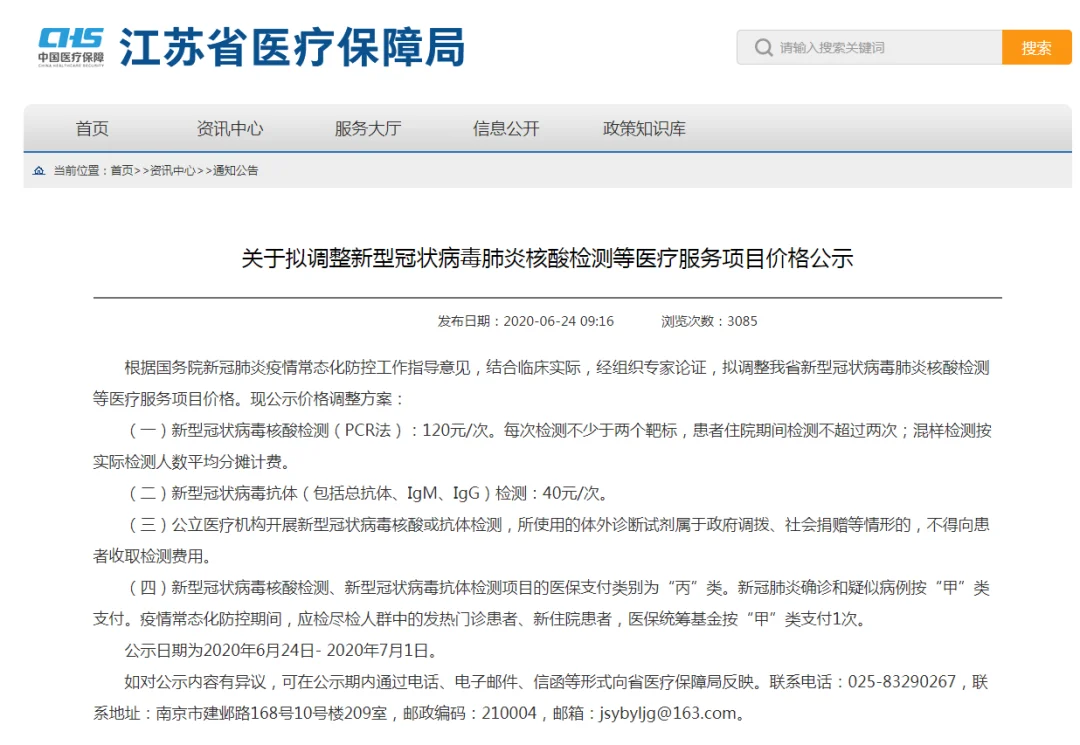
Task: Click the 资讯中心 breadcrumb link
Action: [x=173, y=171]
